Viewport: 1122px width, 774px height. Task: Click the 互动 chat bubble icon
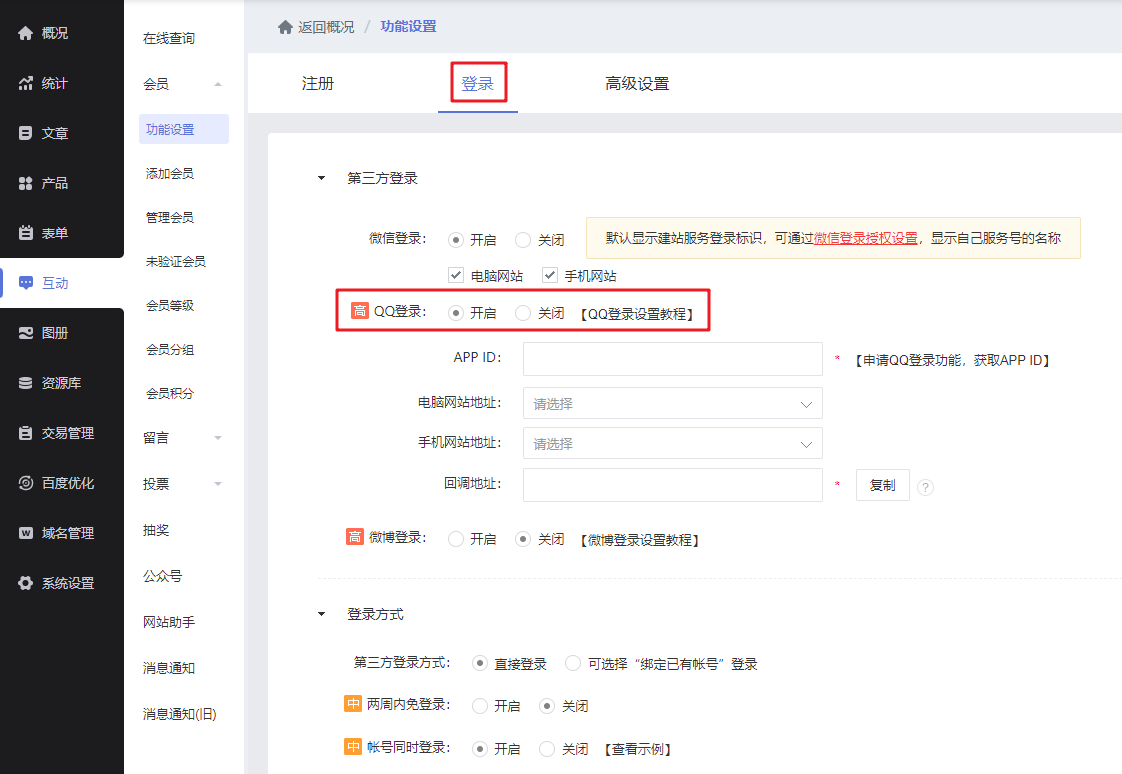pos(26,283)
